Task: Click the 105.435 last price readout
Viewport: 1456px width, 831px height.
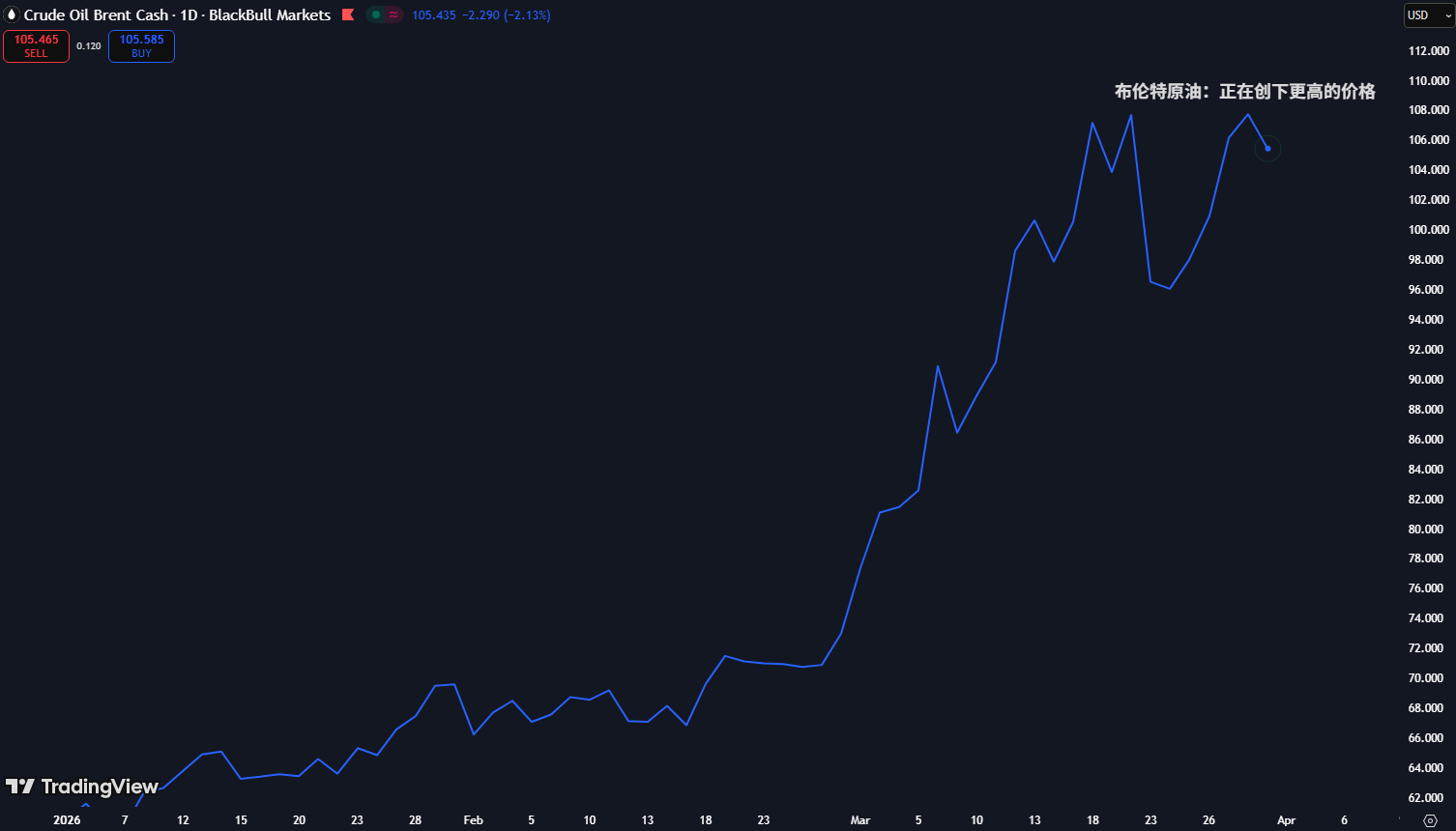Action: coord(433,15)
